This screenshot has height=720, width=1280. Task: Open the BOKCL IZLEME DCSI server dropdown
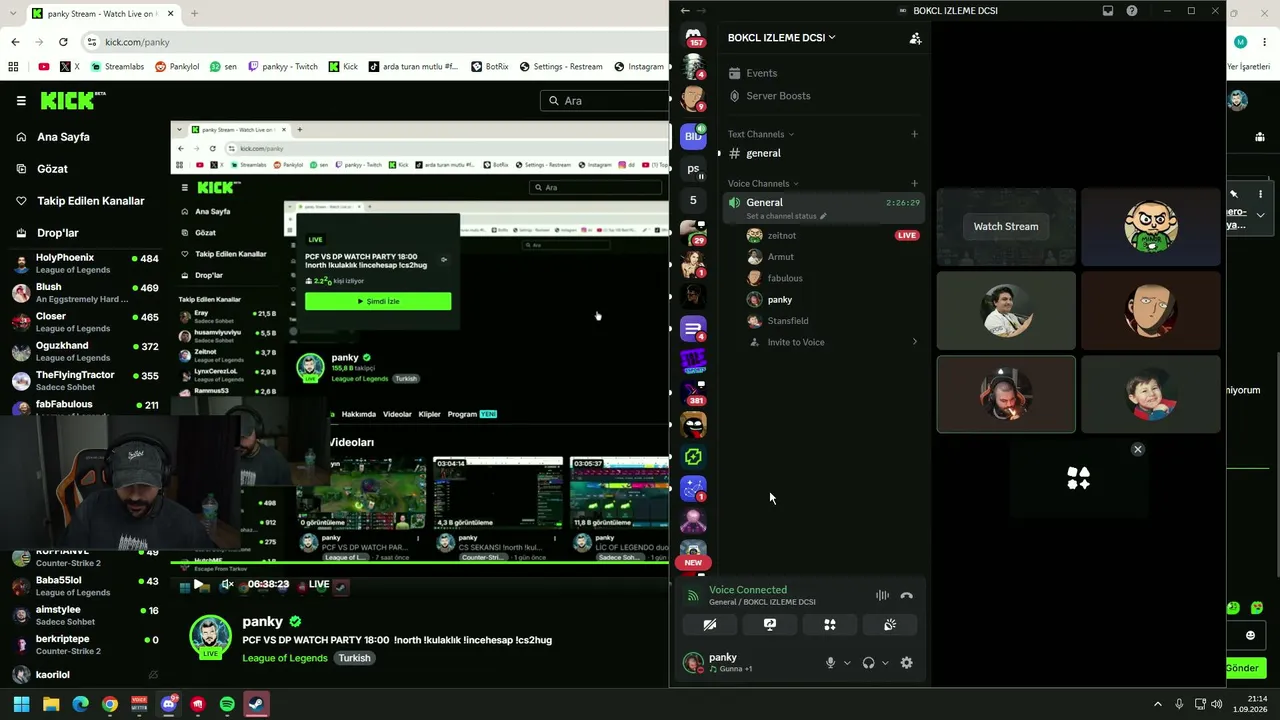click(782, 38)
